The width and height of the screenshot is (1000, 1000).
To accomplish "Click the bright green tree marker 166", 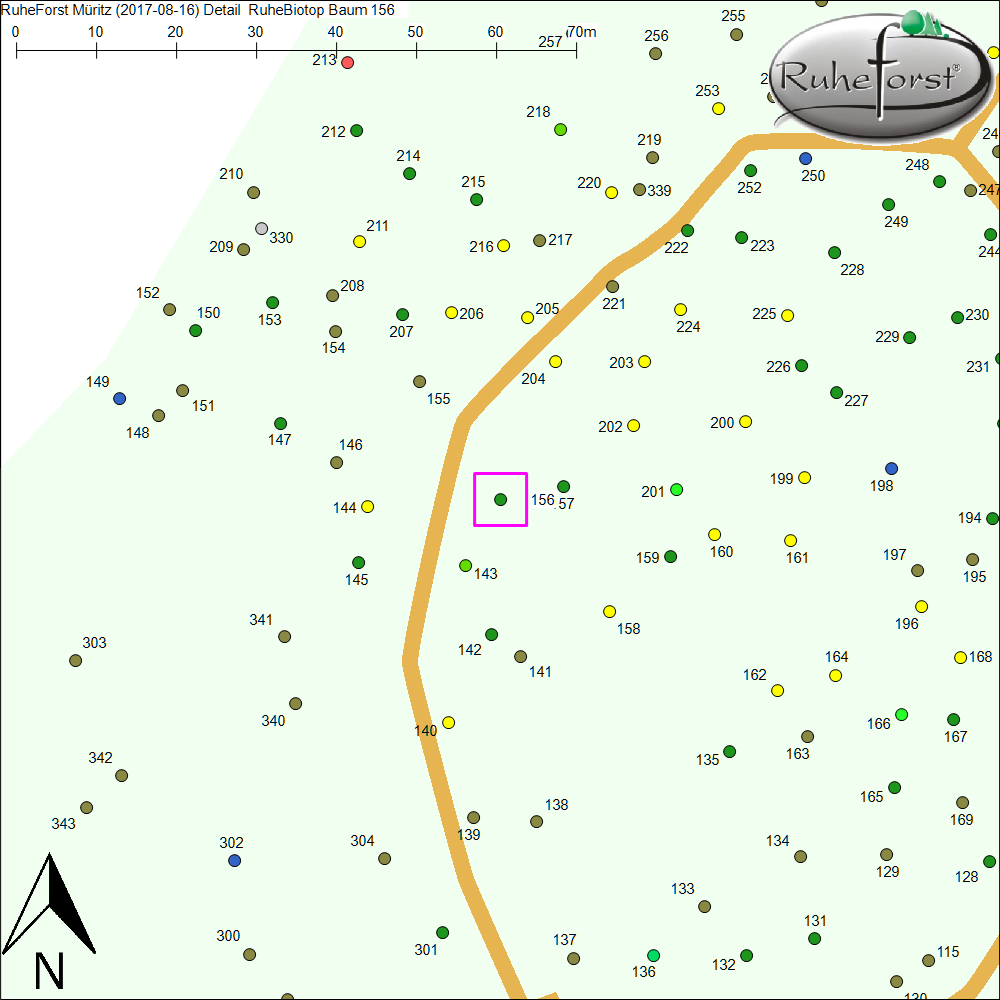I will coord(901,714).
